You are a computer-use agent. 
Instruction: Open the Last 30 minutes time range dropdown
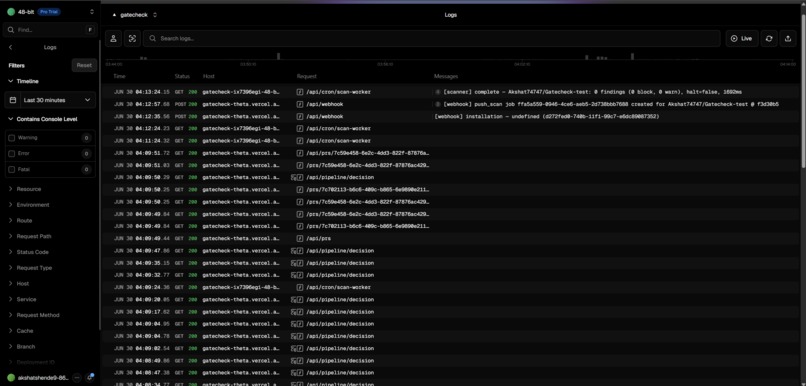tap(50, 100)
